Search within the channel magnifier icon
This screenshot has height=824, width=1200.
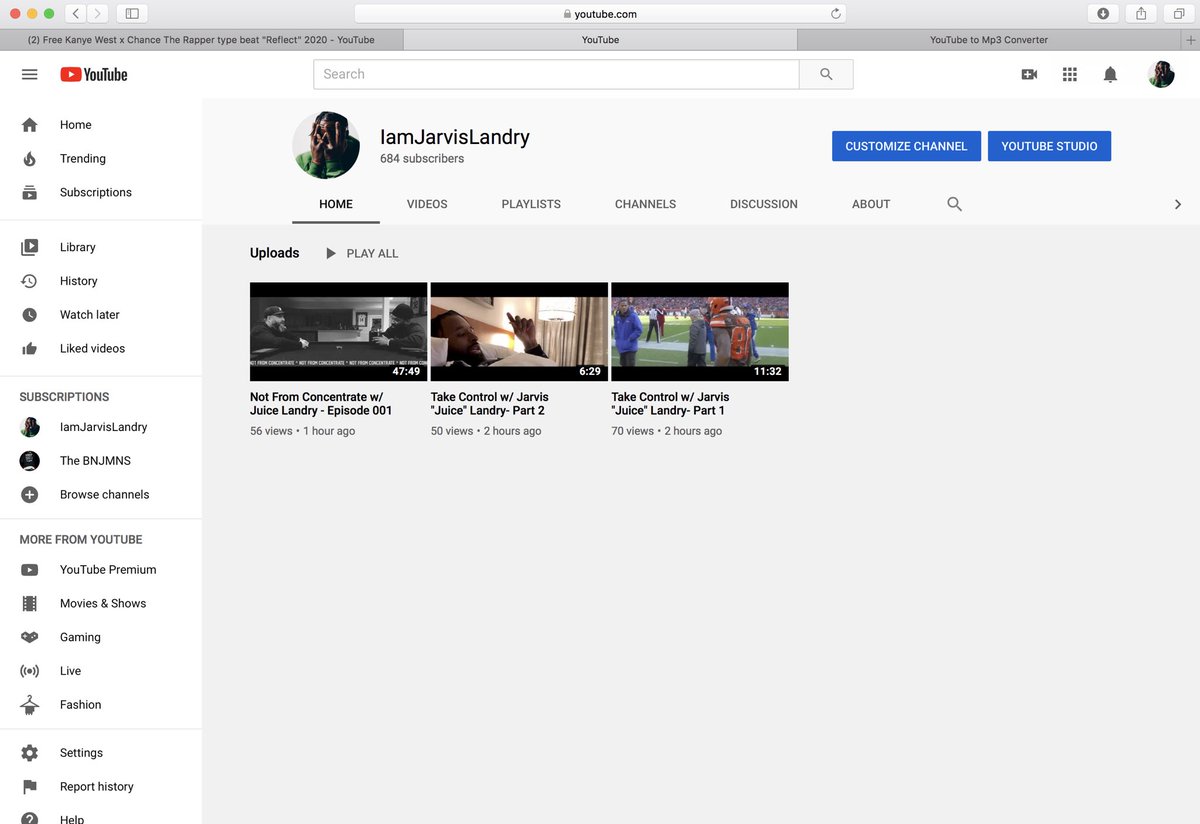(954, 204)
